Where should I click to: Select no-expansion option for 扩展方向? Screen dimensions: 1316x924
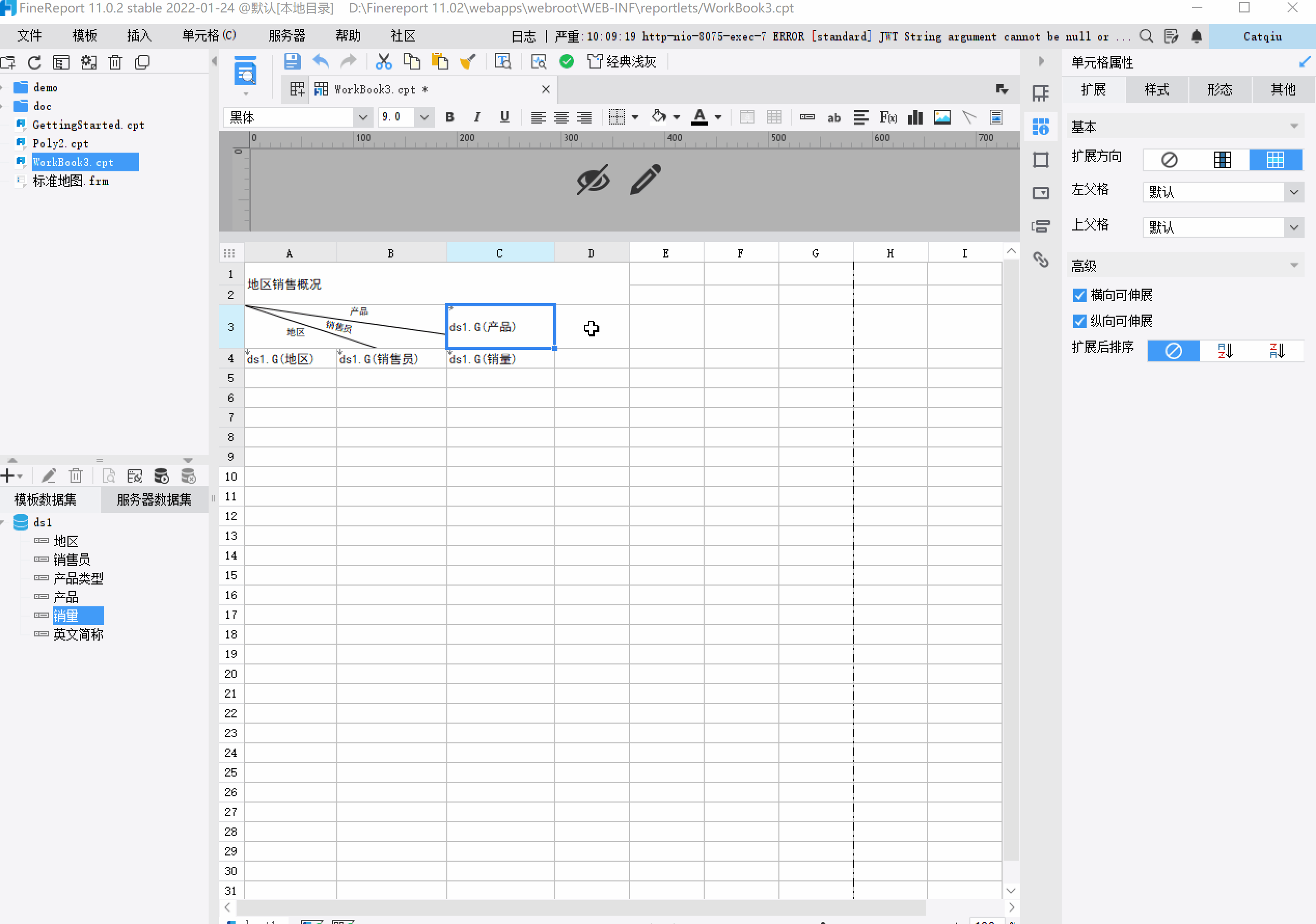[1169, 160]
